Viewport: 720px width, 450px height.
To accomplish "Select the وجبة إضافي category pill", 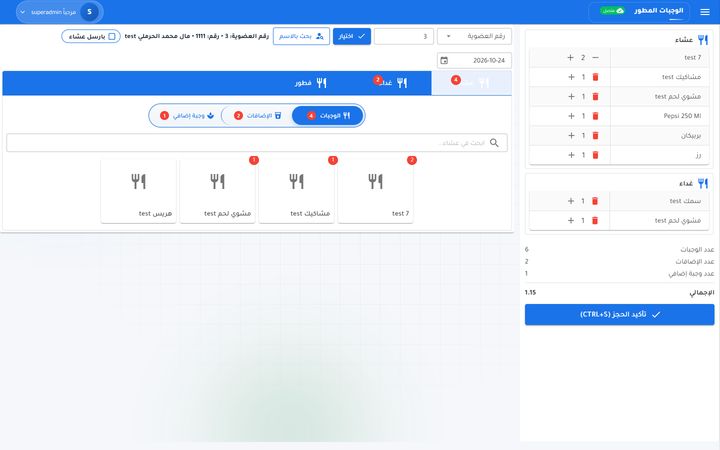I will 187,116.
